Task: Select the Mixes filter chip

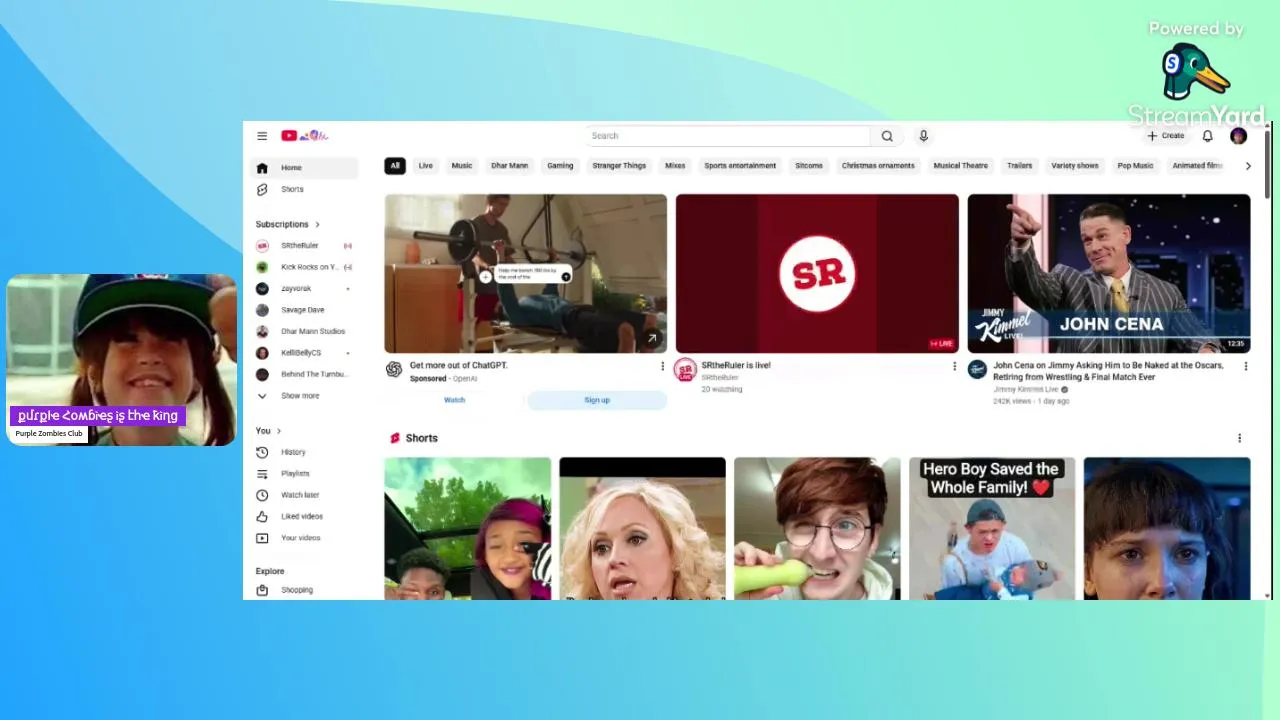Action: point(675,166)
